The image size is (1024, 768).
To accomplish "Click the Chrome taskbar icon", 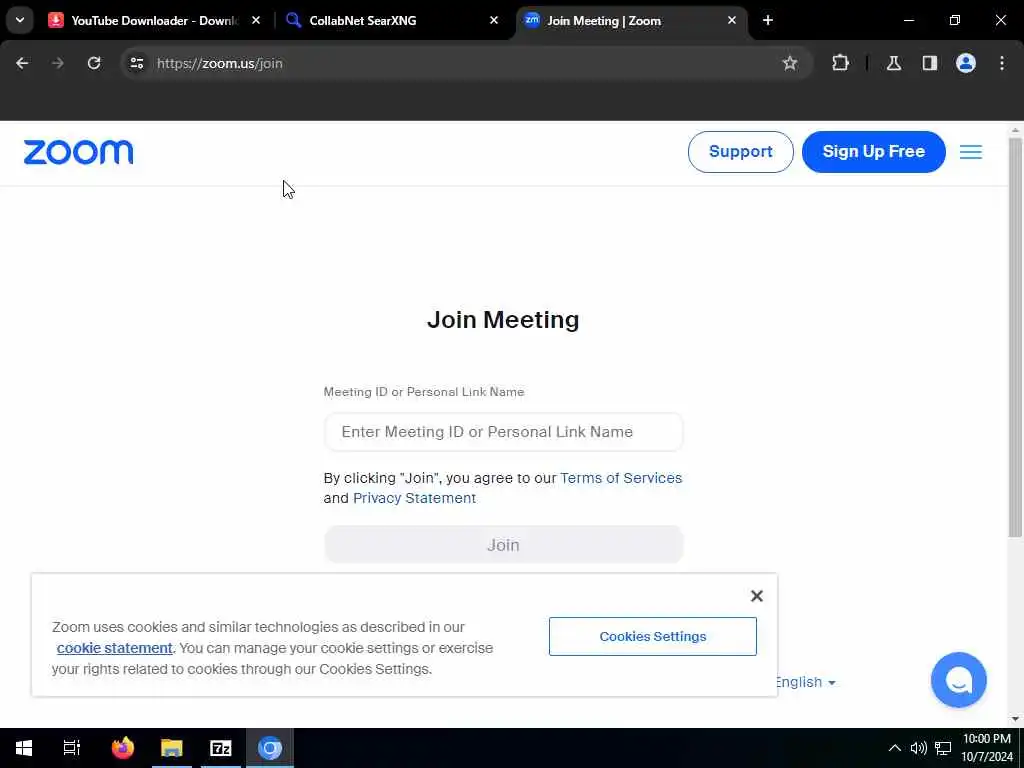I will 270,748.
